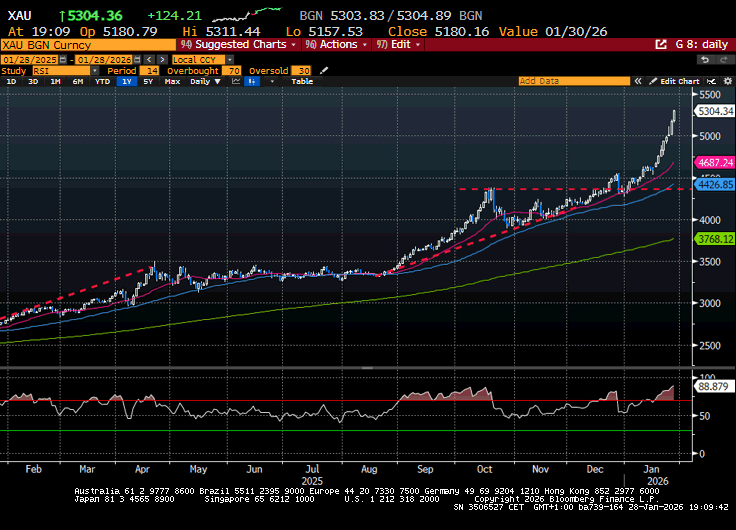Switch range to YTD
736x530 pixels.
[x=102, y=81]
